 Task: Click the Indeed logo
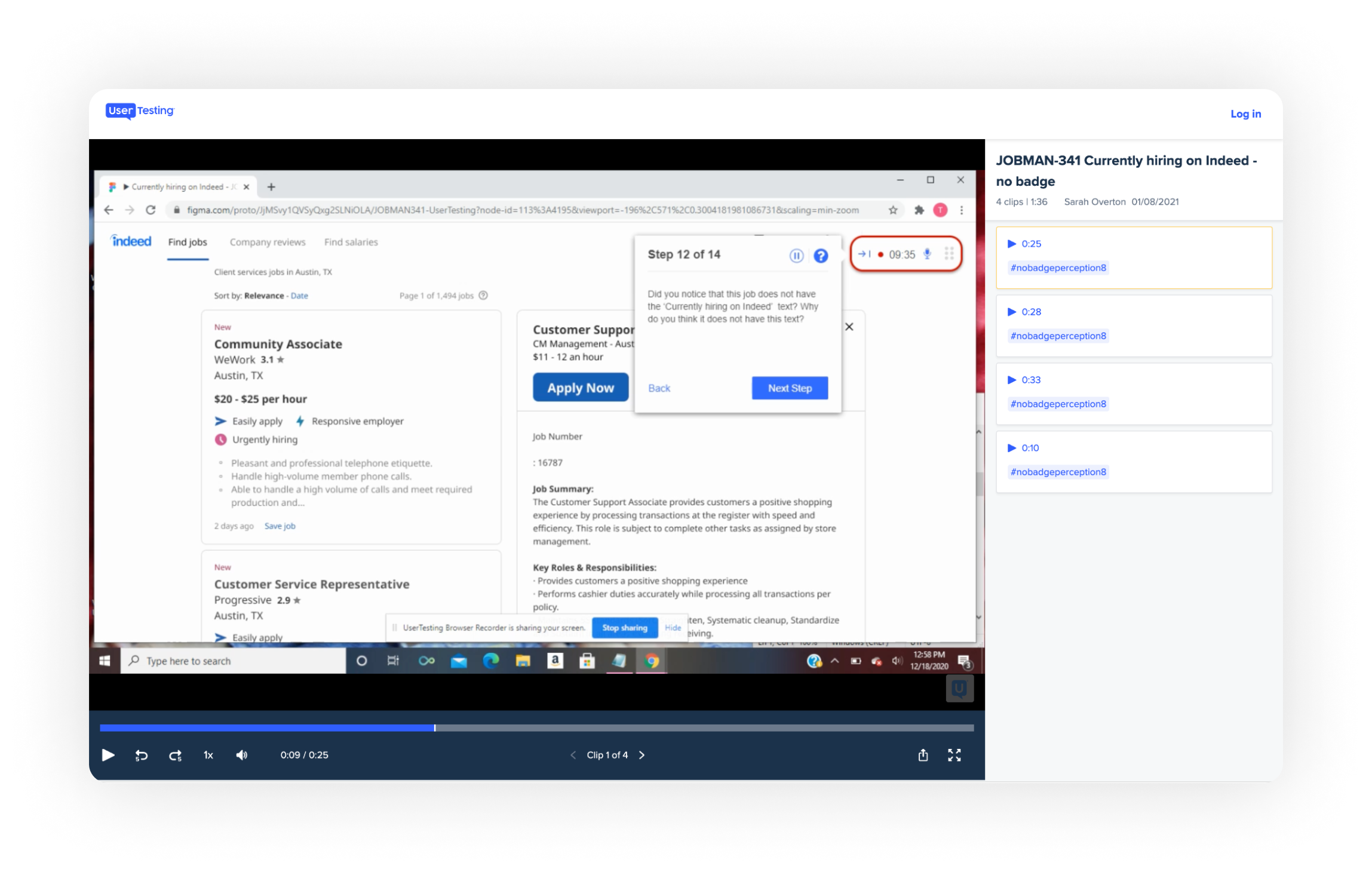(131, 241)
